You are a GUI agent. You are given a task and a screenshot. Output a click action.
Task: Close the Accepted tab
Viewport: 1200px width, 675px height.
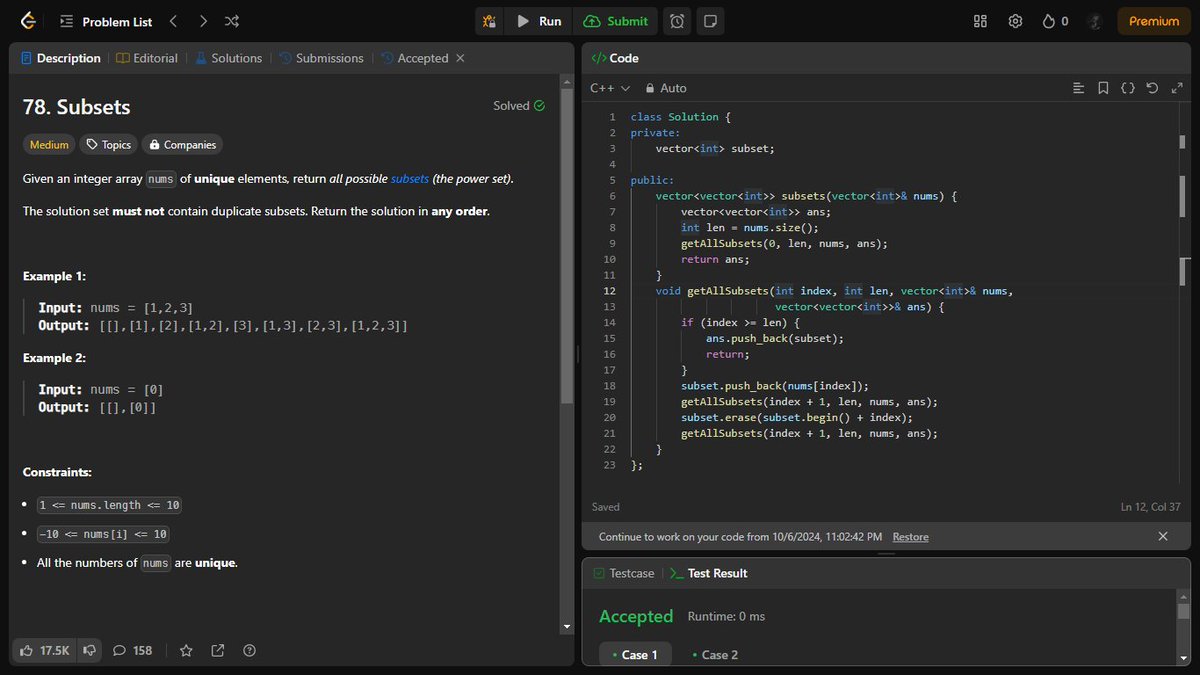tap(460, 58)
